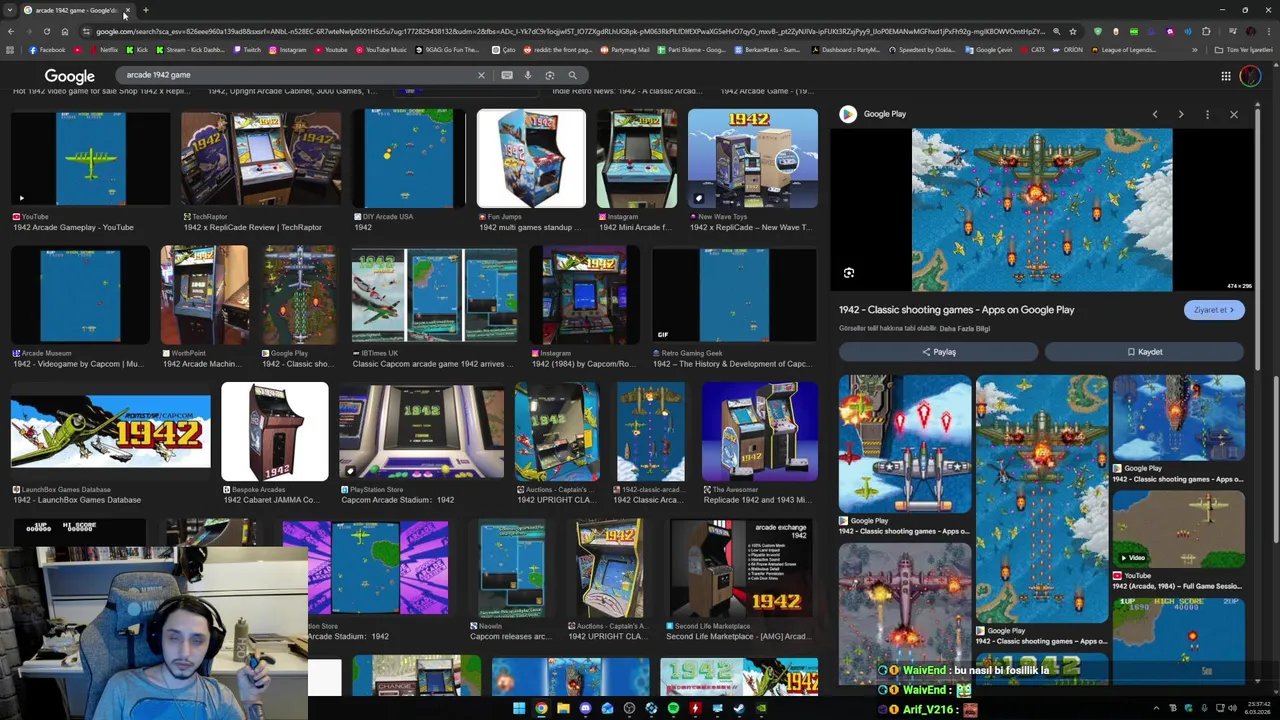
Task: Open the WorthPoint 1942 Arcade Machine thumbnail
Action: click(x=205, y=295)
